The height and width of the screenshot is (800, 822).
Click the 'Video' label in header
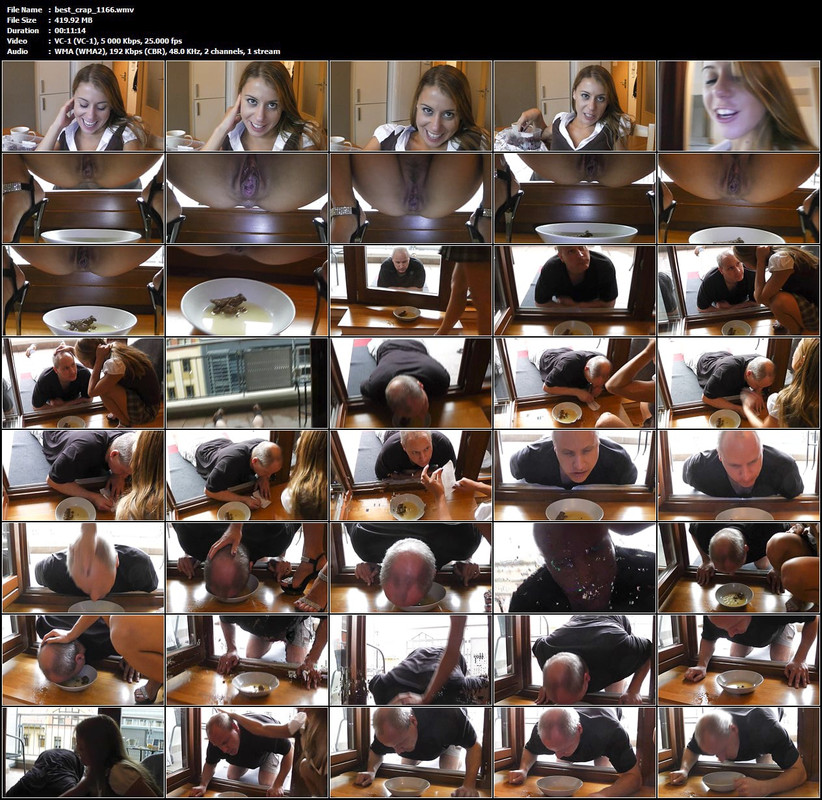click(x=17, y=41)
